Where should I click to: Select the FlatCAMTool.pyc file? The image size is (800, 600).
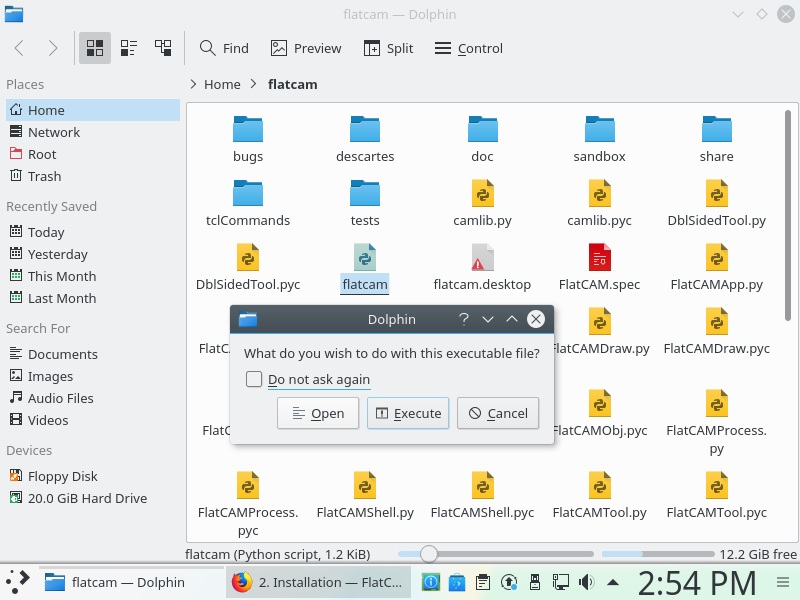pos(716,494)
